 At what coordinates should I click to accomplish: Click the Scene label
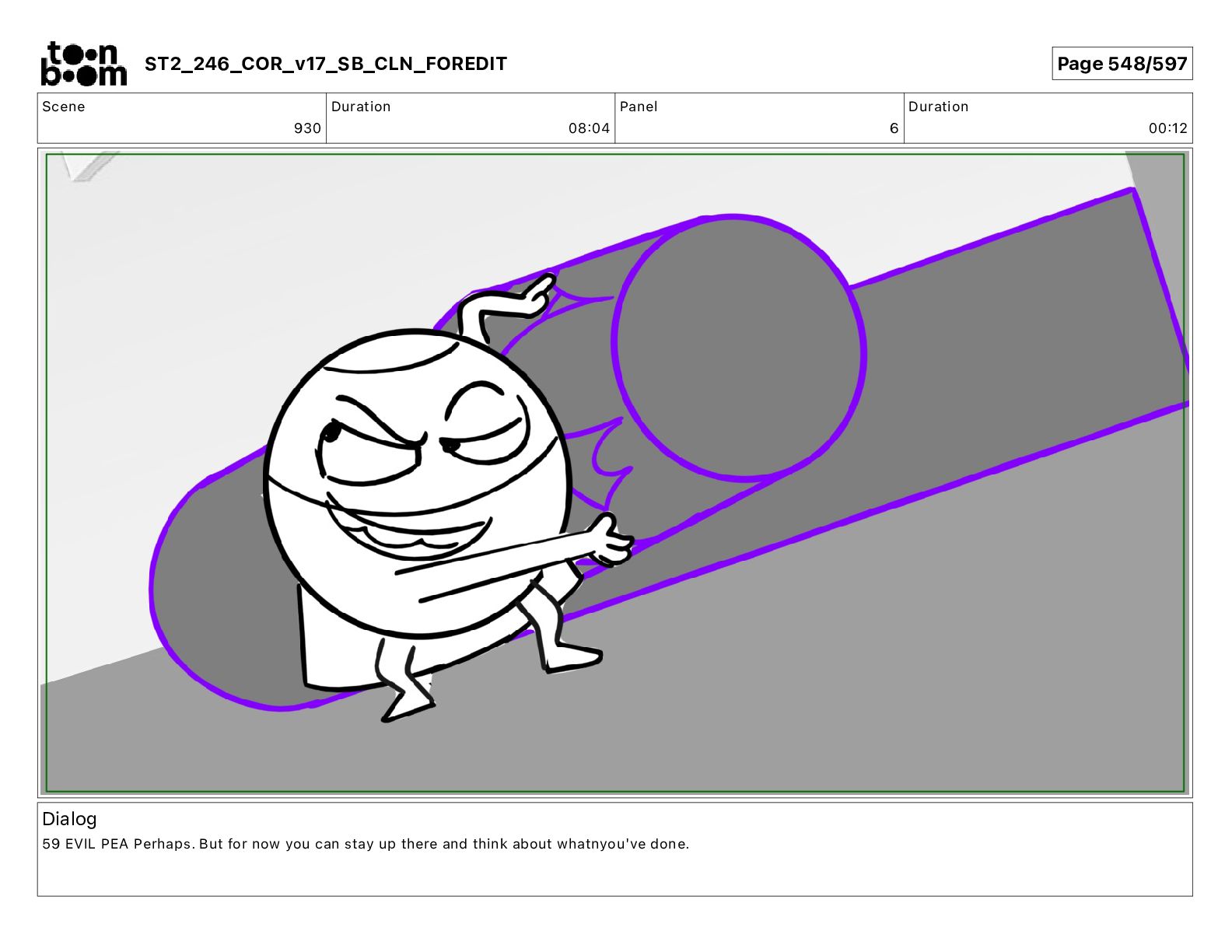(64, 107)
